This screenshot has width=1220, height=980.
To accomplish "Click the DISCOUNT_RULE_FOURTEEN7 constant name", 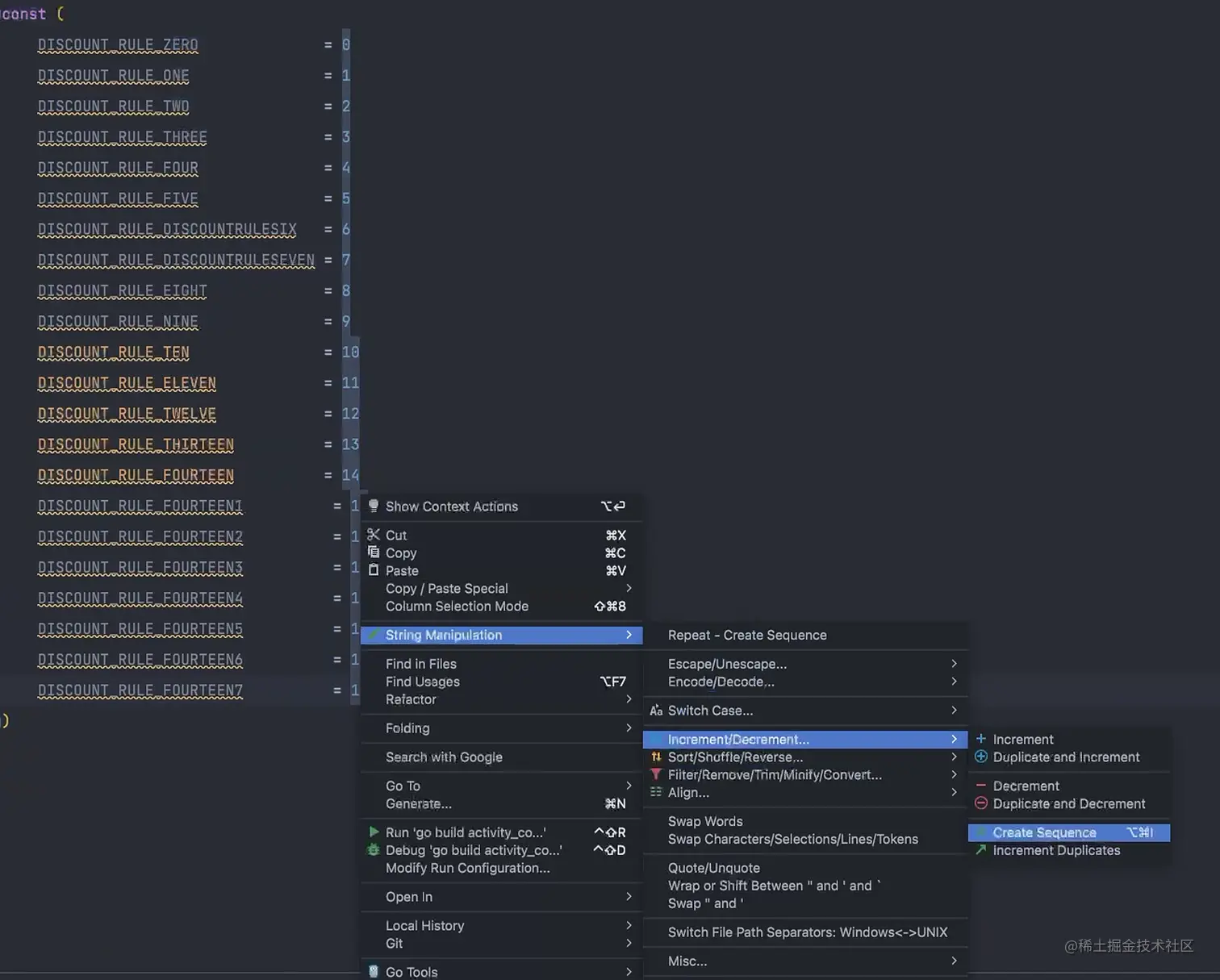I will (x=140, y=690).
